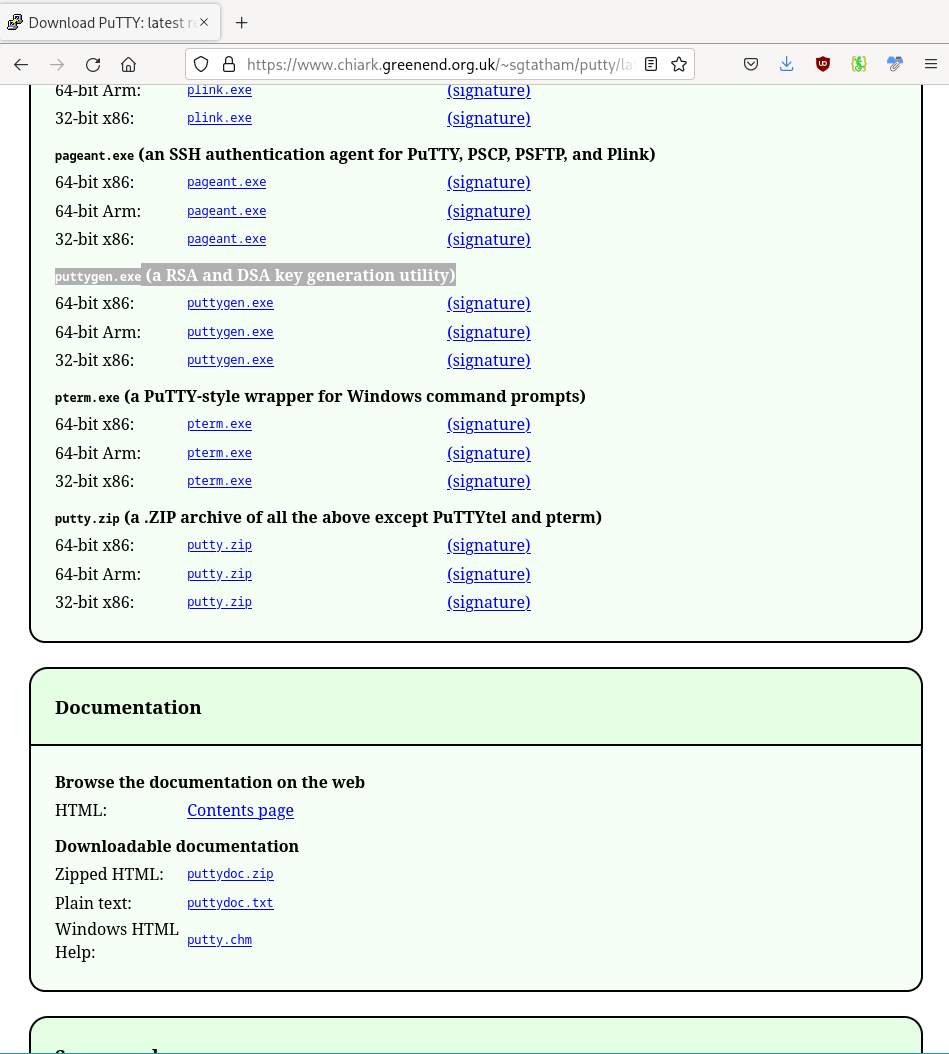Save page to Pocket
Image resolution: width=949 pixels, height=1054 pixels.
751,65
